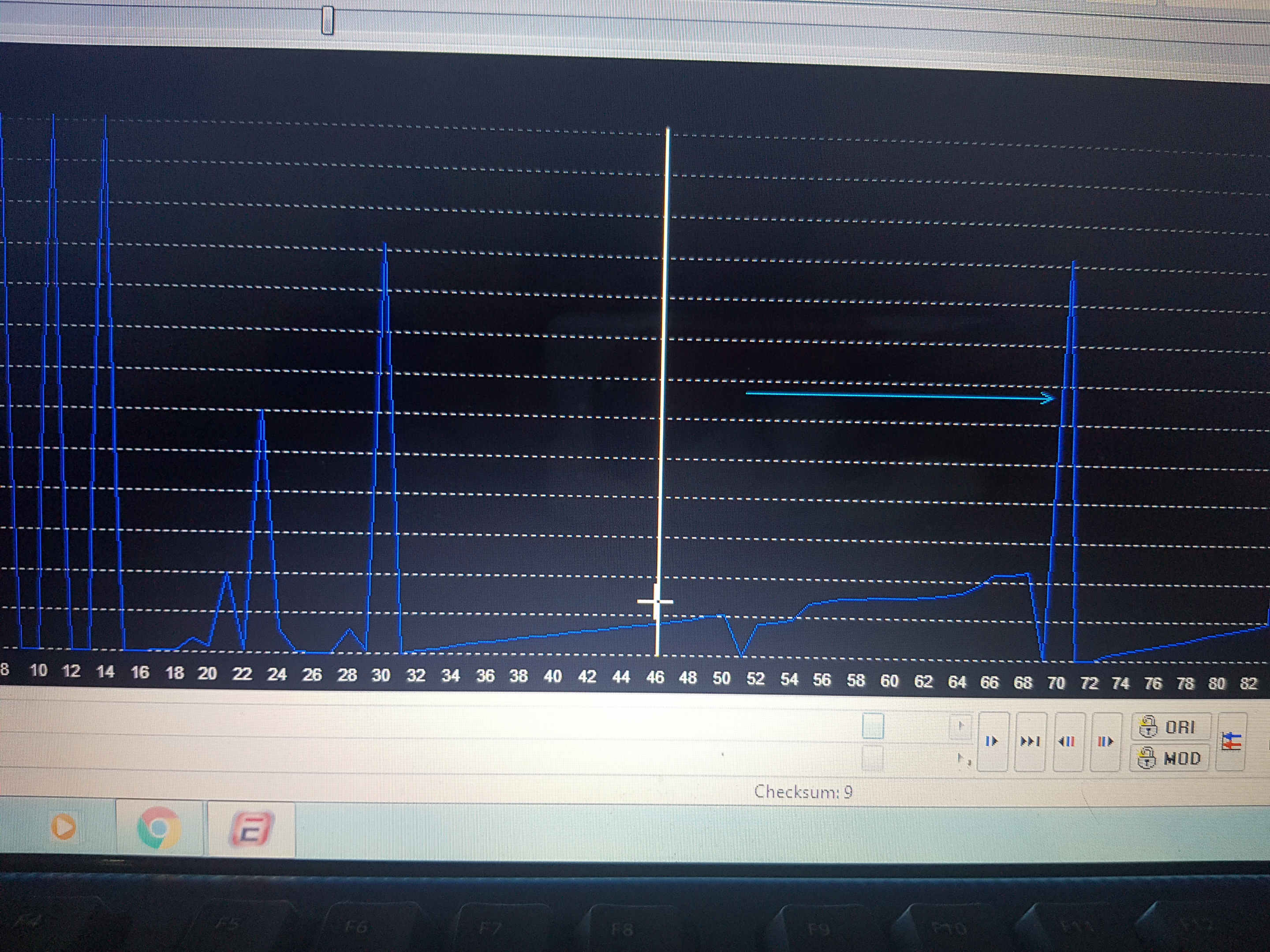Click the blue and red arrows compare icon

(x=1232, y=741)
